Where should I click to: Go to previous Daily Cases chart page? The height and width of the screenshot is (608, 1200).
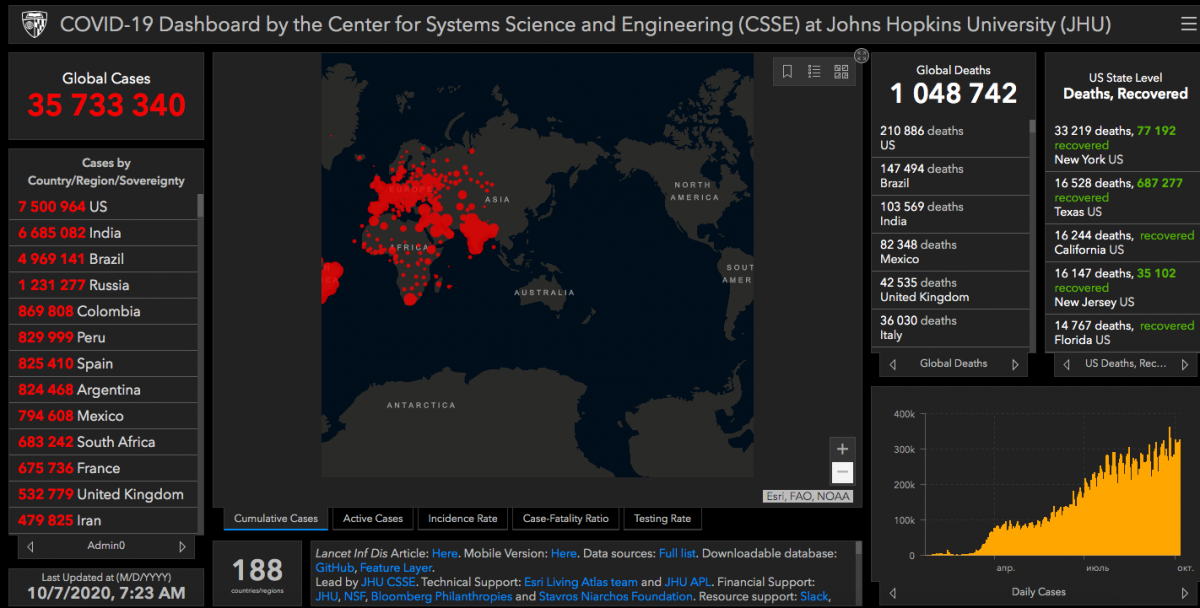[x=892, y=592]
